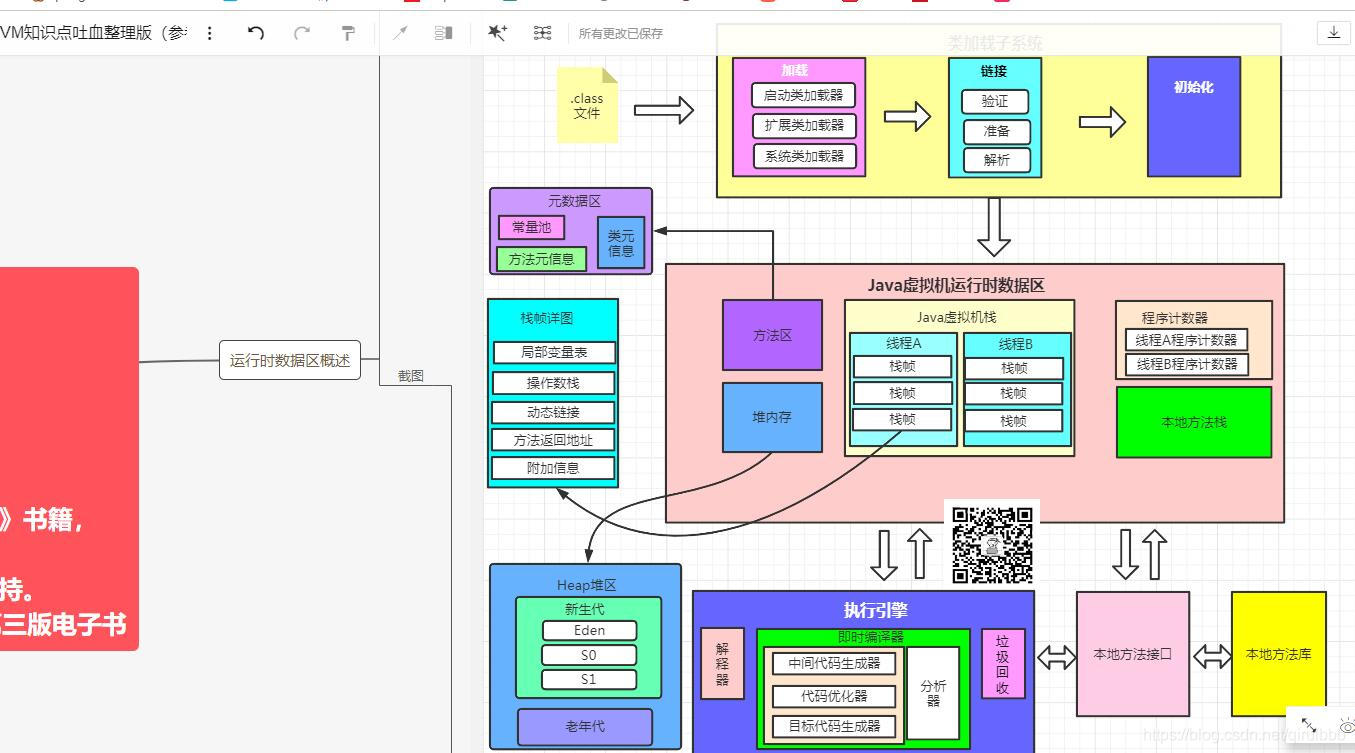Open the magic wand theme styles

click(496, 33)
